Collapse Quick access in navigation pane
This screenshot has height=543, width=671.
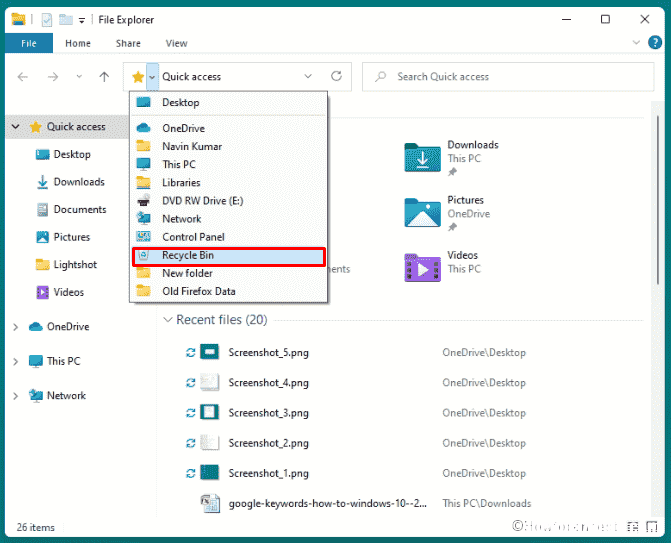coord(15,127)
